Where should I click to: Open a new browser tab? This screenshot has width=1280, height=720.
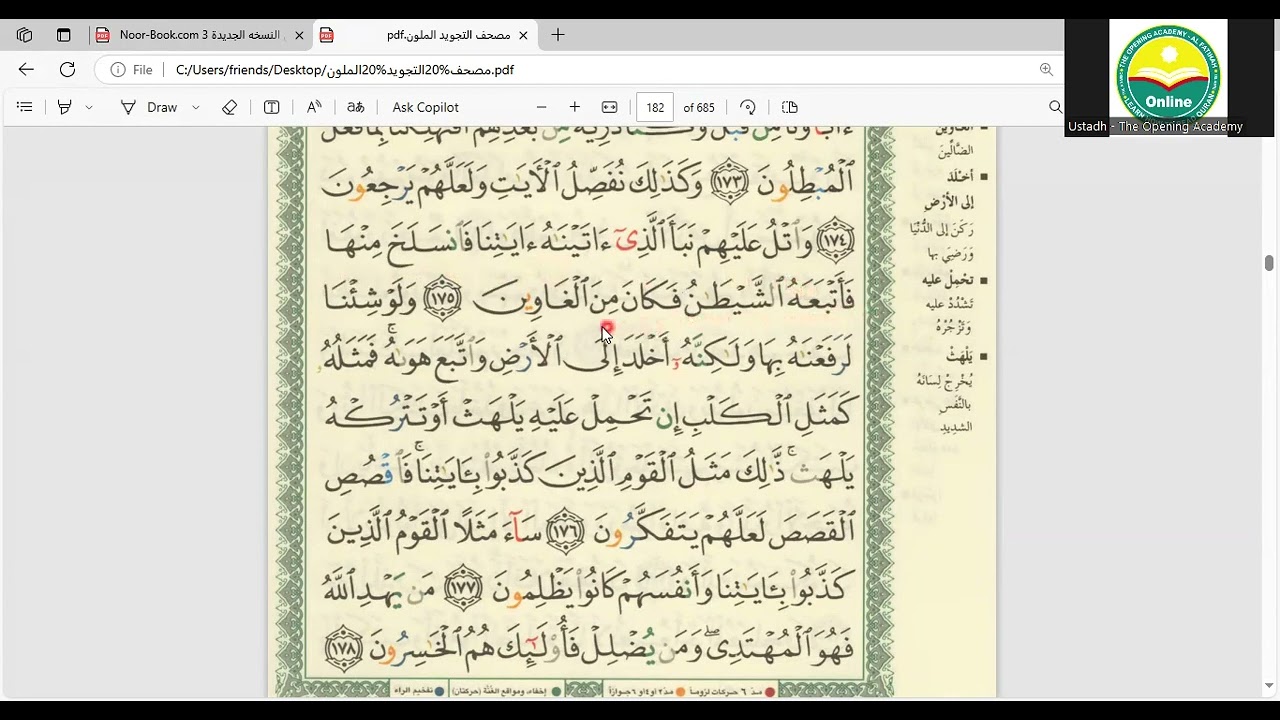(x=558, y=35)
